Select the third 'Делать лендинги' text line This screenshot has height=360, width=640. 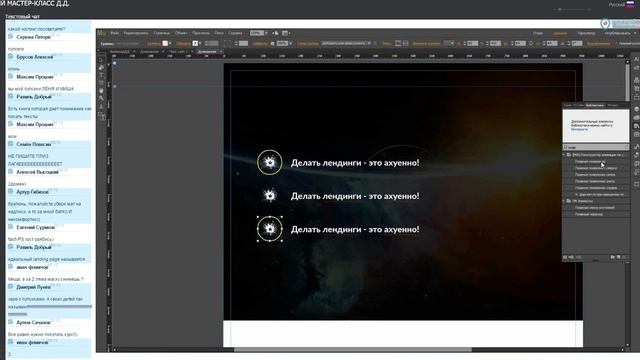tap(355, 229)
